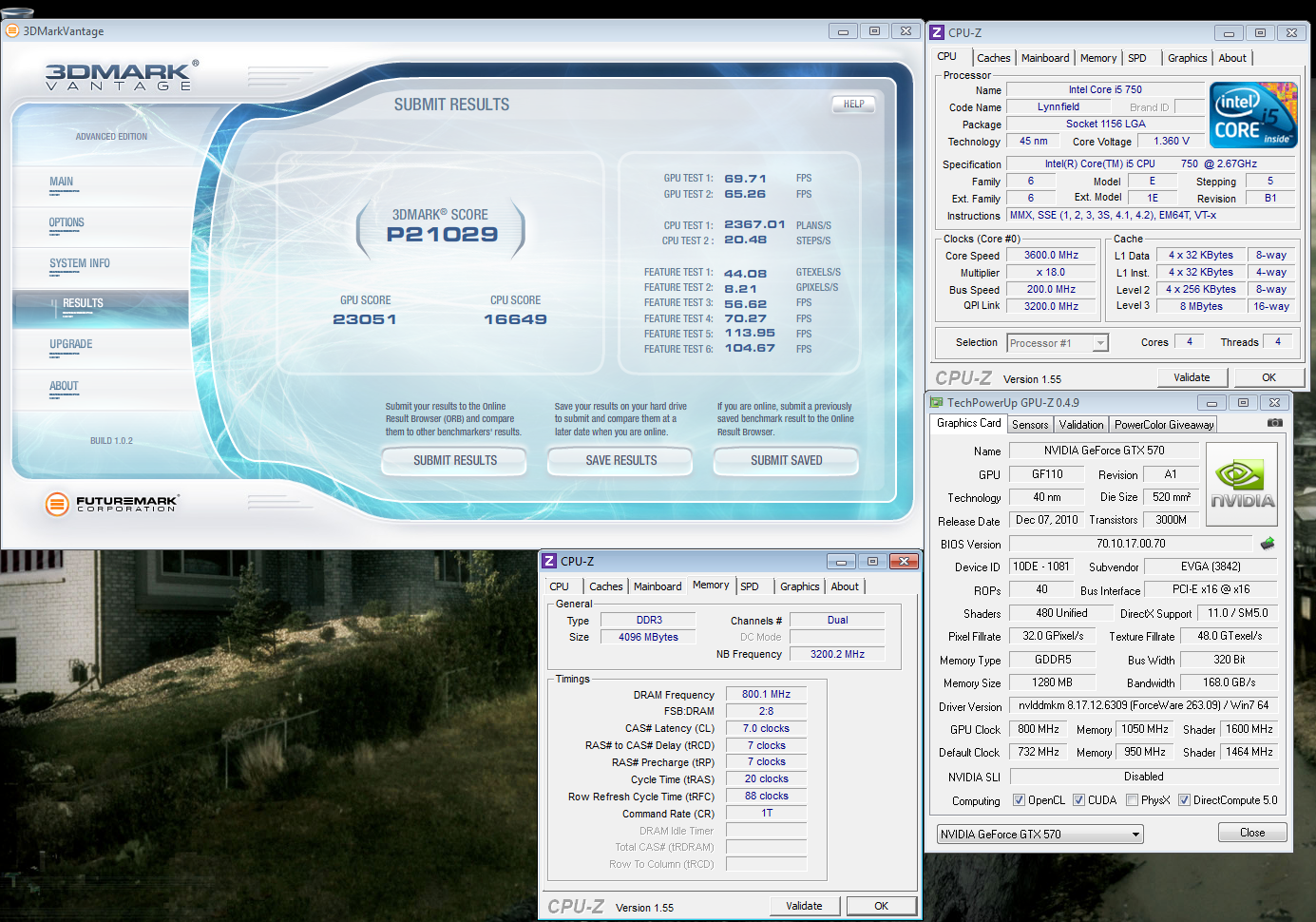The image size is (1316, 922).
Task: Select RESULTS in the 3DMark sidebar
Action: pos(100,309)
